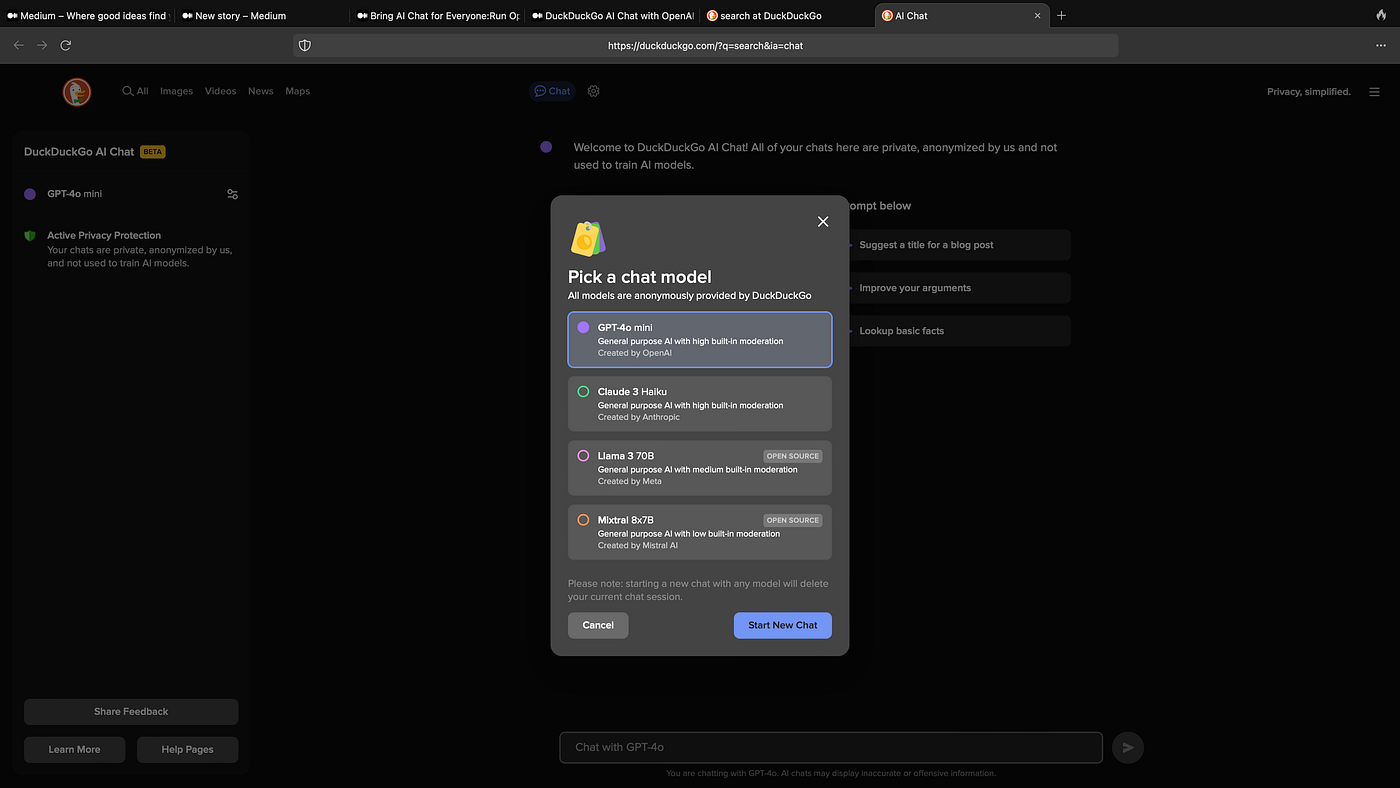Select the Llama 3 70B model

(699, 468)
